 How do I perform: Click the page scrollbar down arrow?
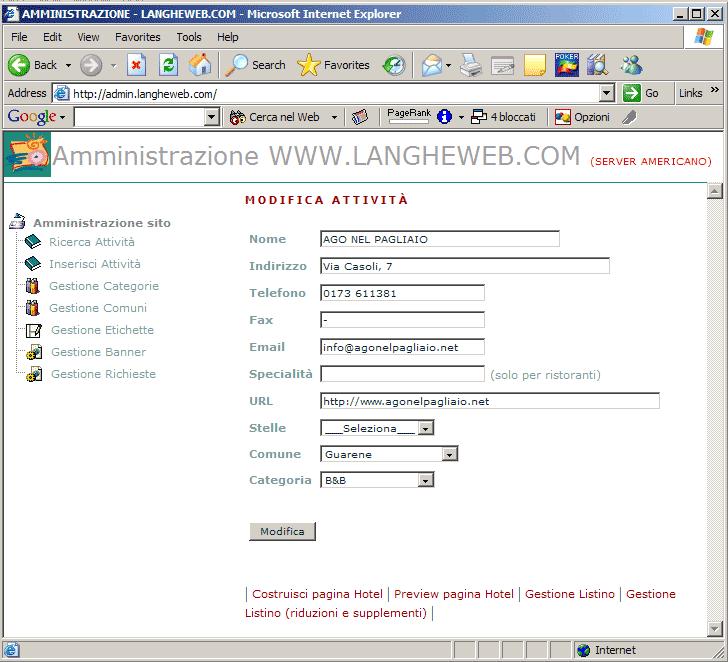pos(715,629)
